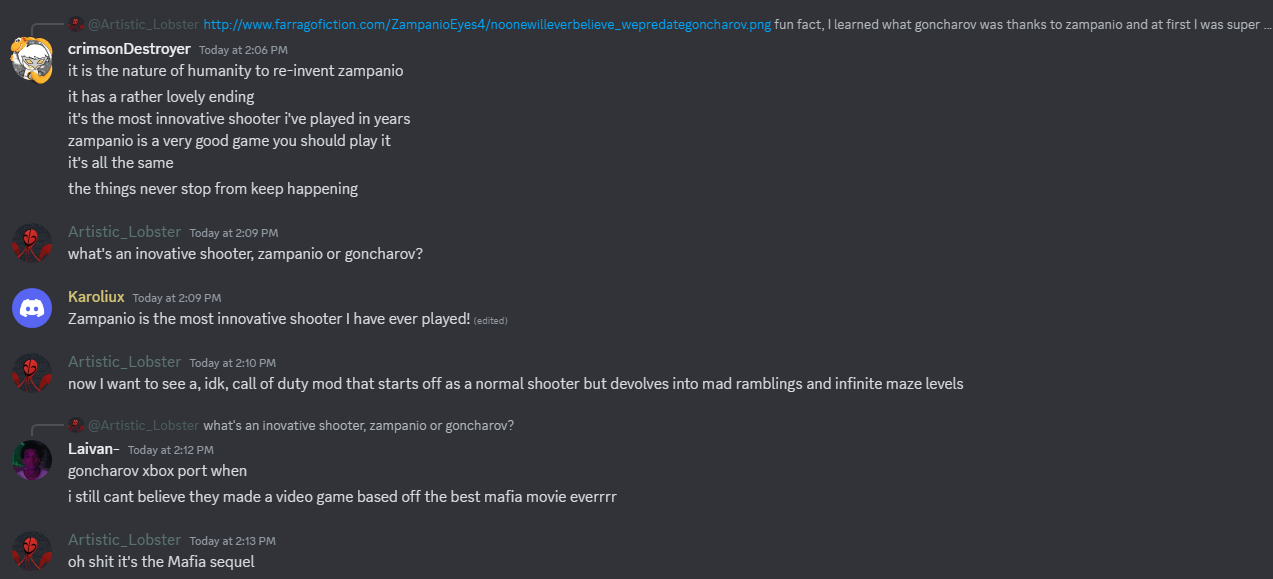The width and height of the screenshot is (1273, 579).
Task: Click the "(edited)" label on Karoliux's message
Action: tap(490, 320)
